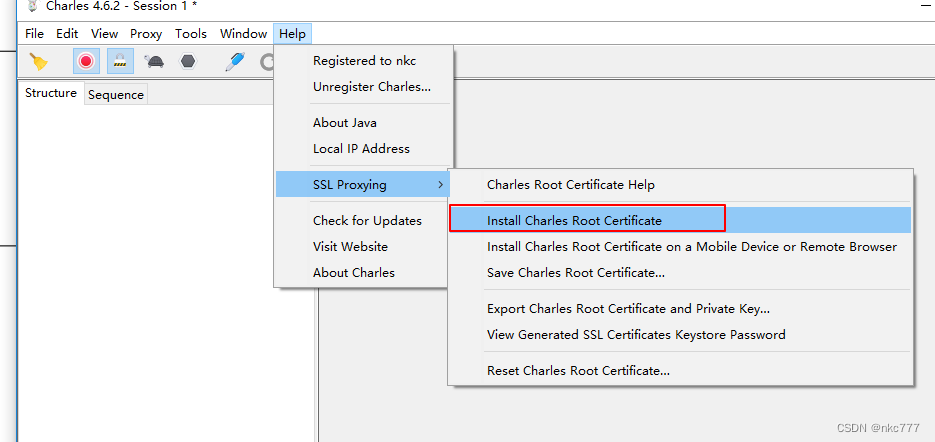
Task: Choose Install Root Certificate on Mobile Device
Action: pos(680,247)
